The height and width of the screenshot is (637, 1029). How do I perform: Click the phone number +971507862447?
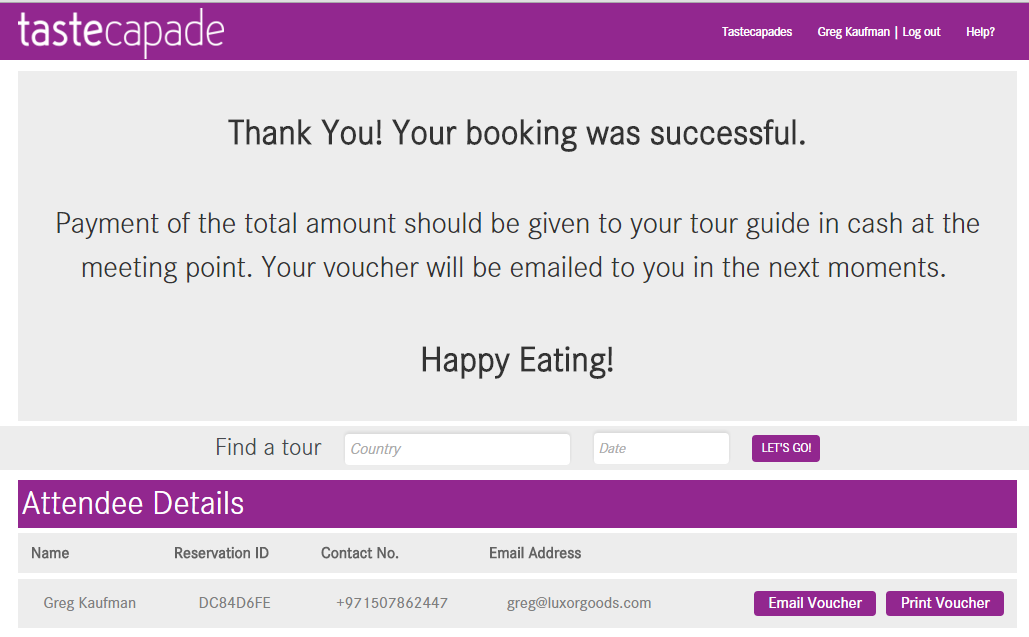(x=392, y=603)
